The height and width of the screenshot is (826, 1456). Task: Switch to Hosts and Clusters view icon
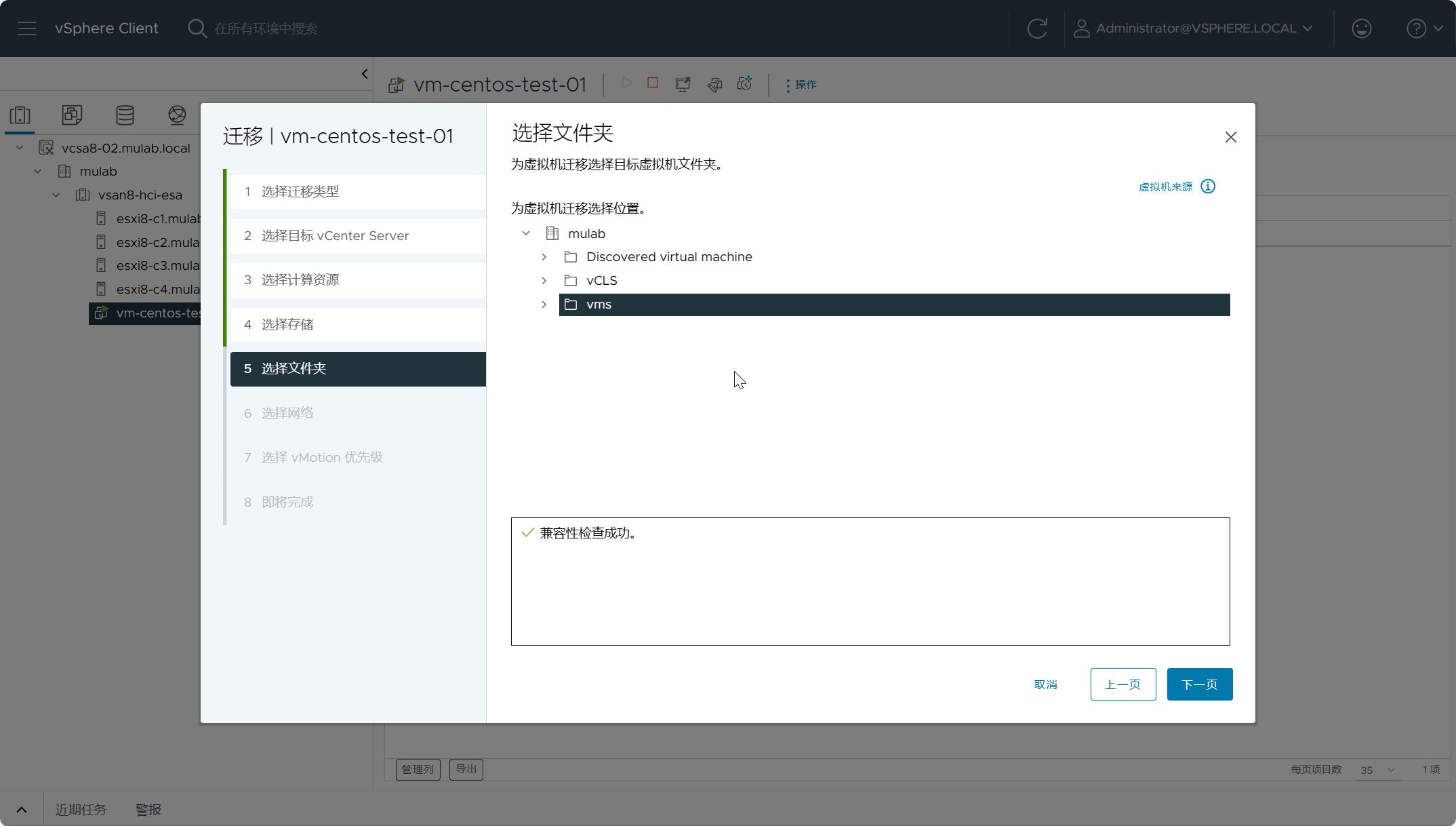(x=20, y=115)
